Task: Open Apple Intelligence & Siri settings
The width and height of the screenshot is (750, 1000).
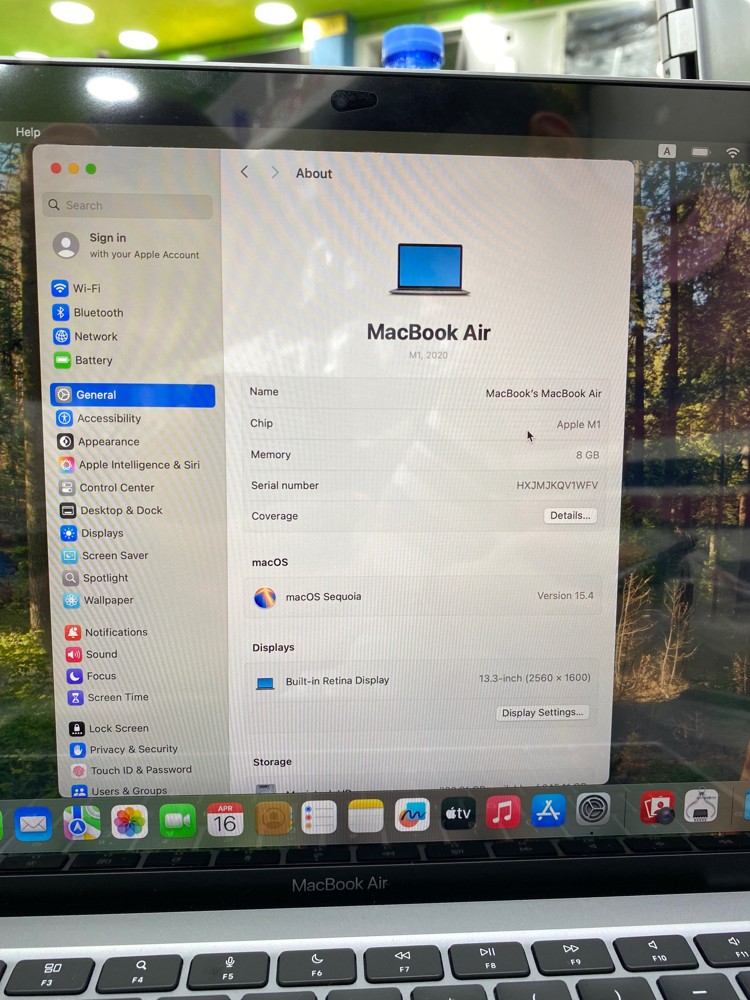Action: (129, 465)
